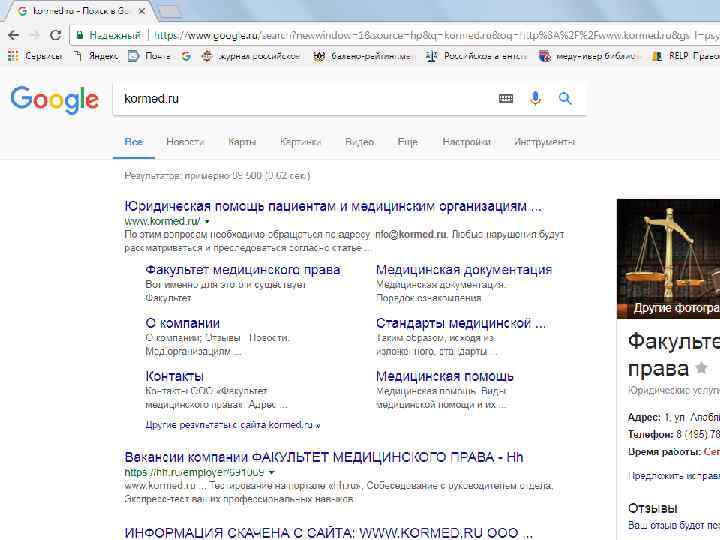Click 'Другие фотографии' on the photo
This screenshot has height=540, width=720.
[x=676, y=308]
